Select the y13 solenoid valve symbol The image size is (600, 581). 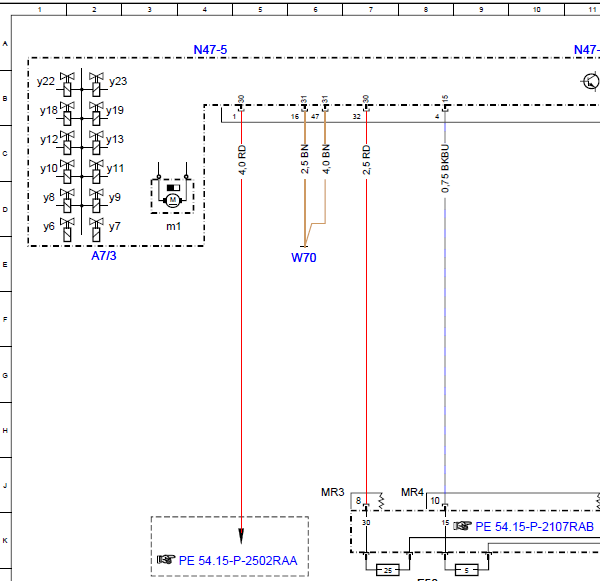96,143
